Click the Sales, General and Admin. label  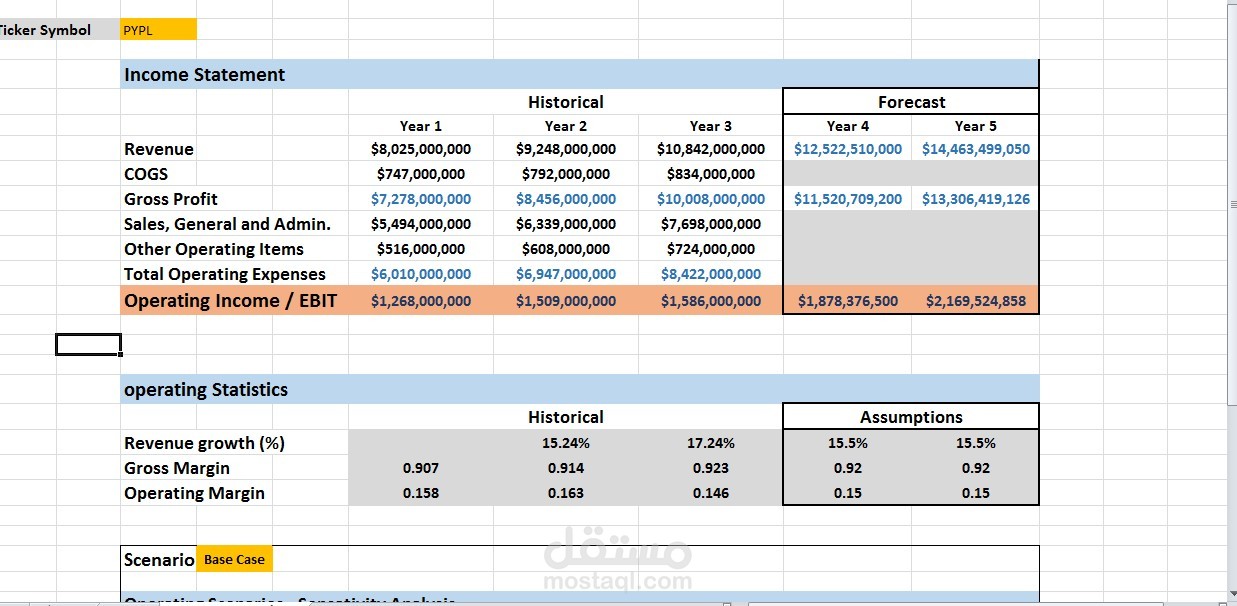point(227,224)
